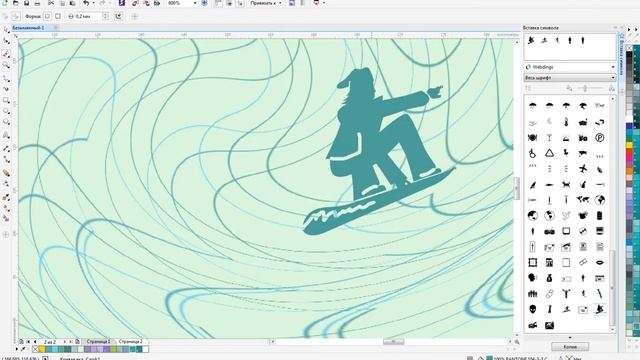Open the Webdings font dropdown
This screenshot has height=360, width=640.
569,67
